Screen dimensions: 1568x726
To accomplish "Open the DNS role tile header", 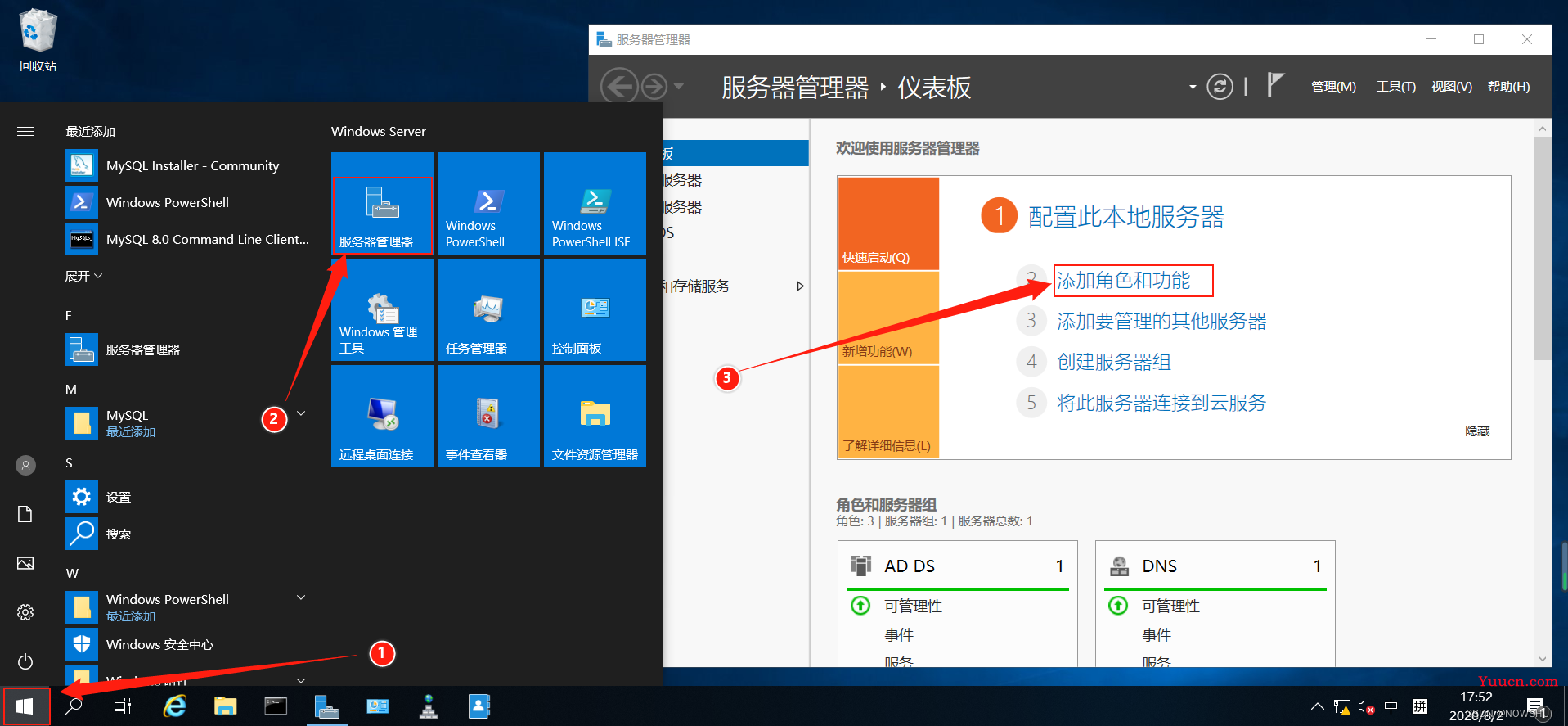I will point(1215,566).
